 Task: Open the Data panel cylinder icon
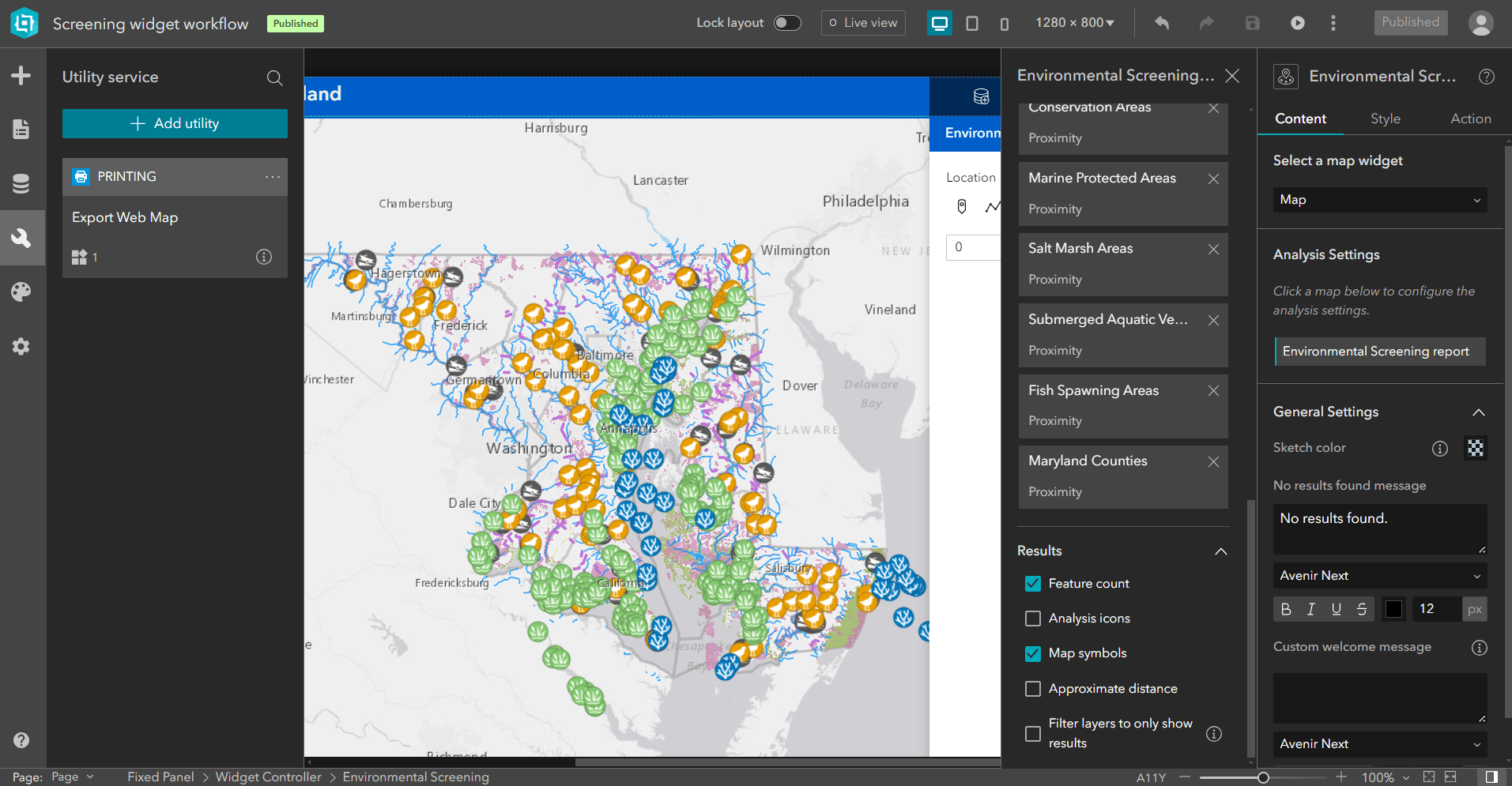pyautogui.click(x=21, y=183)
